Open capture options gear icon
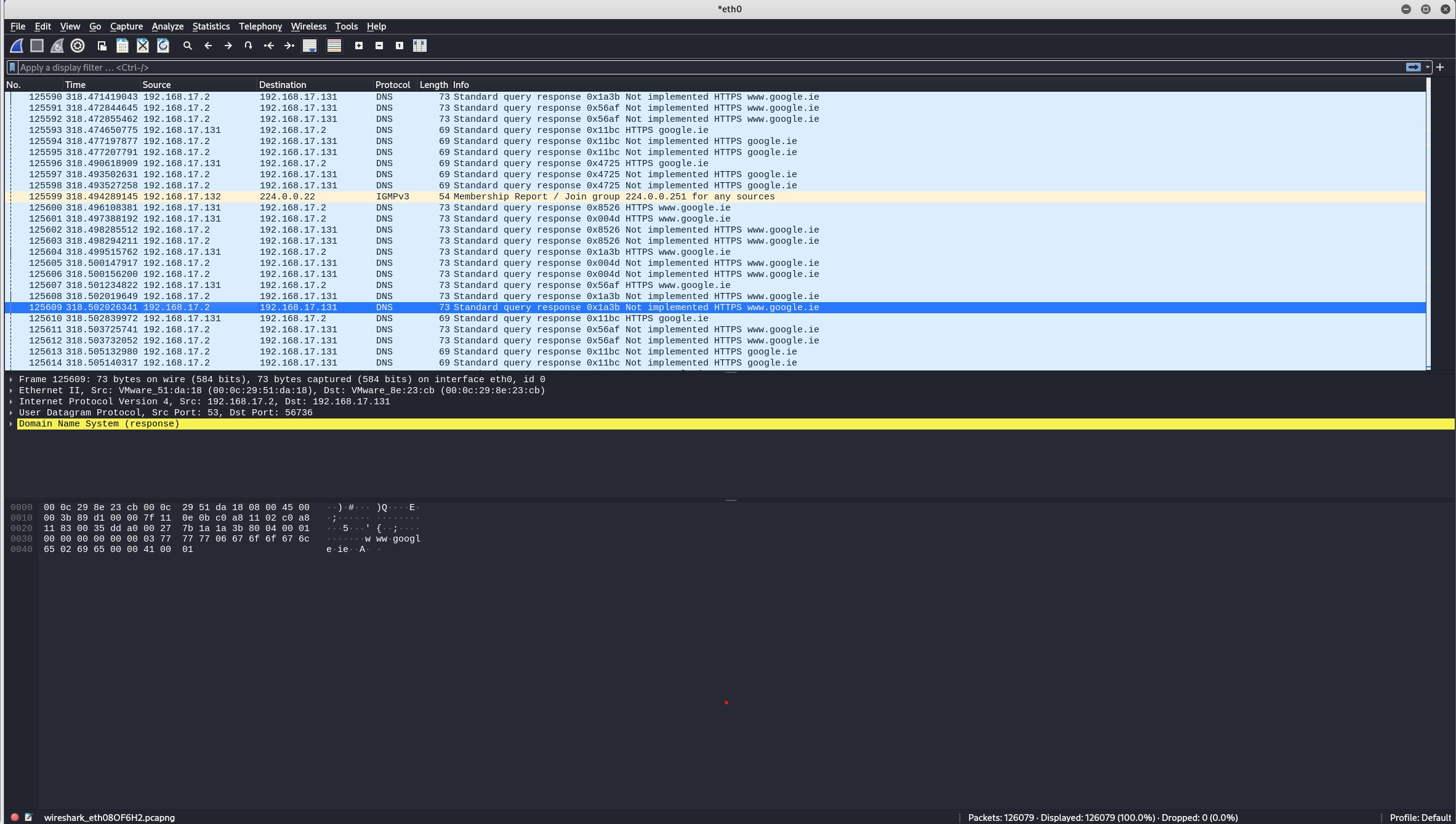The height and width of the screenshot is (824, 1456). click(78, 46)
